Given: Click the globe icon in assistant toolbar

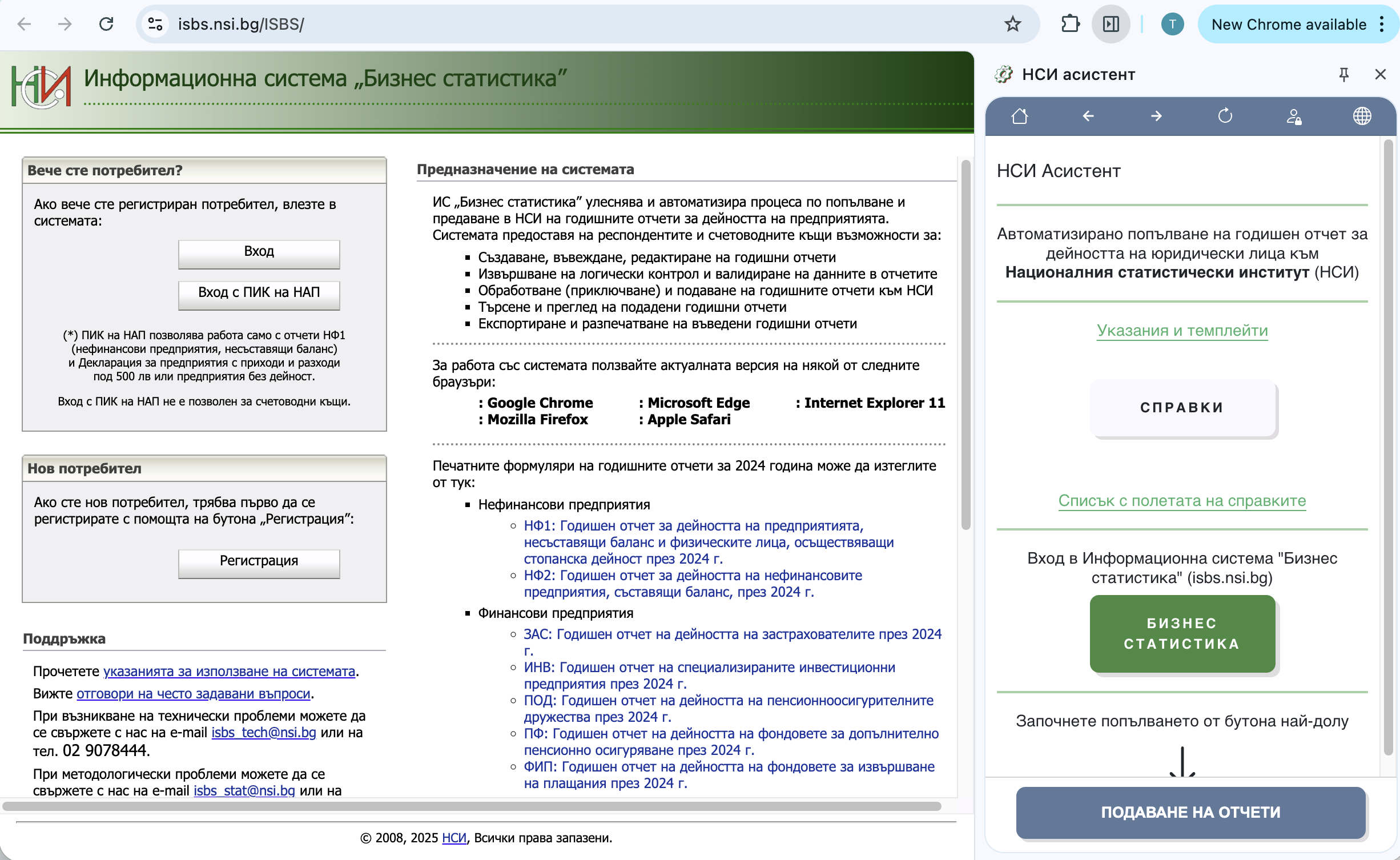Looking at the screenshot, I should point(1362,116).
